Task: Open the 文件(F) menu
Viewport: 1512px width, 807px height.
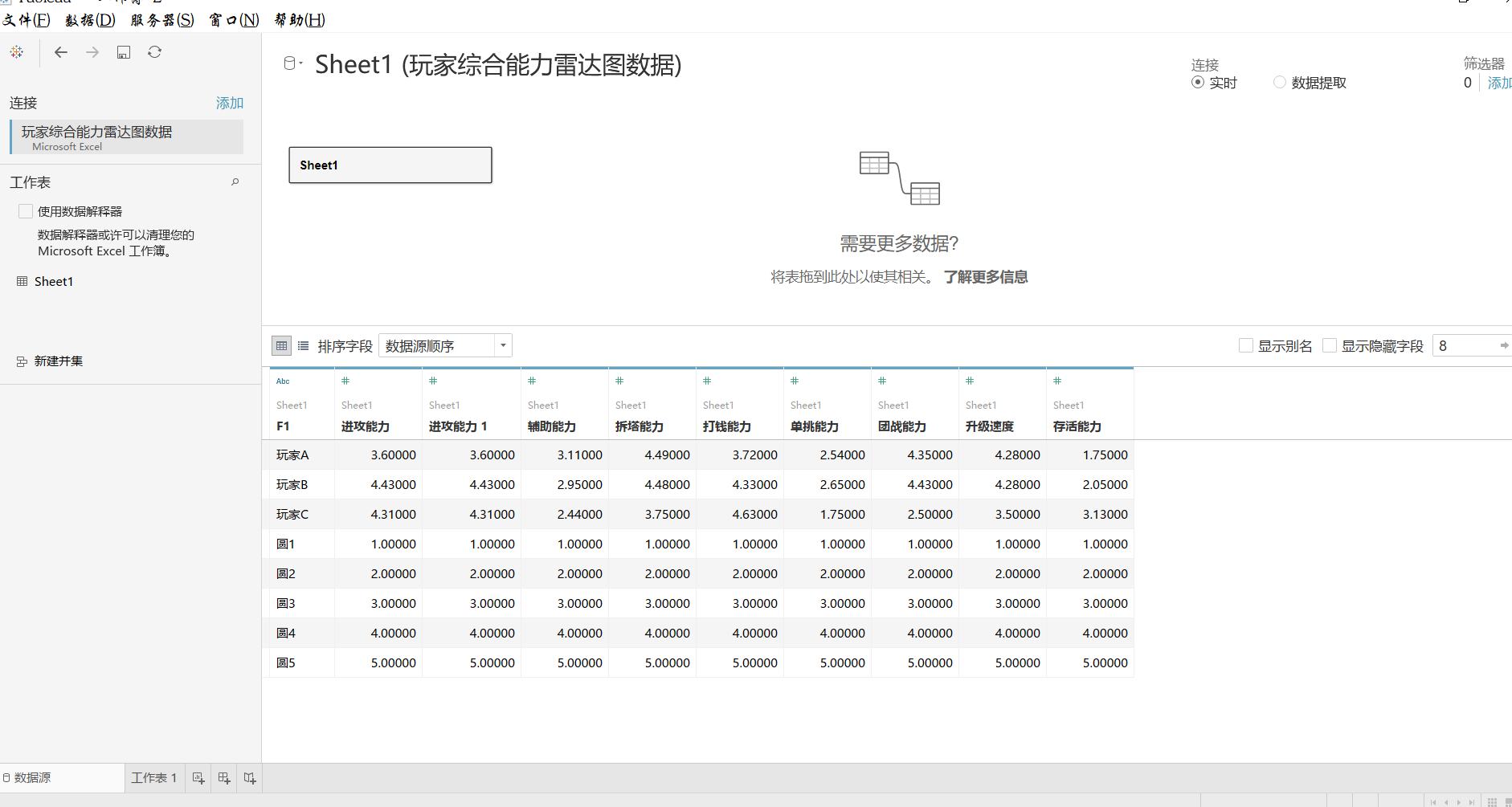Action: 27,20
